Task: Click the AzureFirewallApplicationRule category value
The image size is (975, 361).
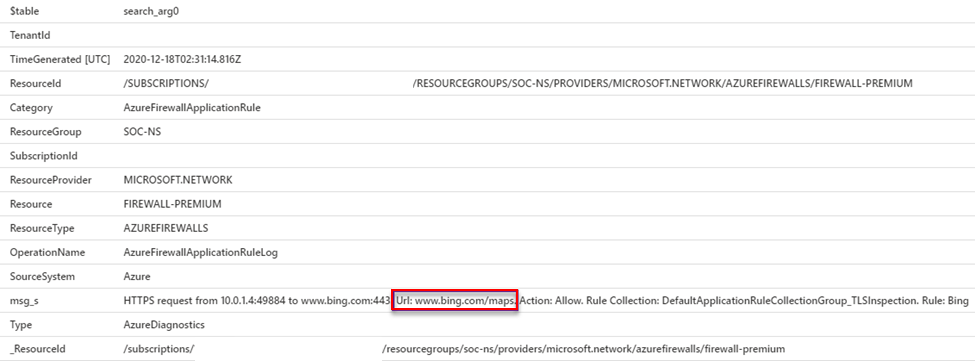Action: point(192,107)
